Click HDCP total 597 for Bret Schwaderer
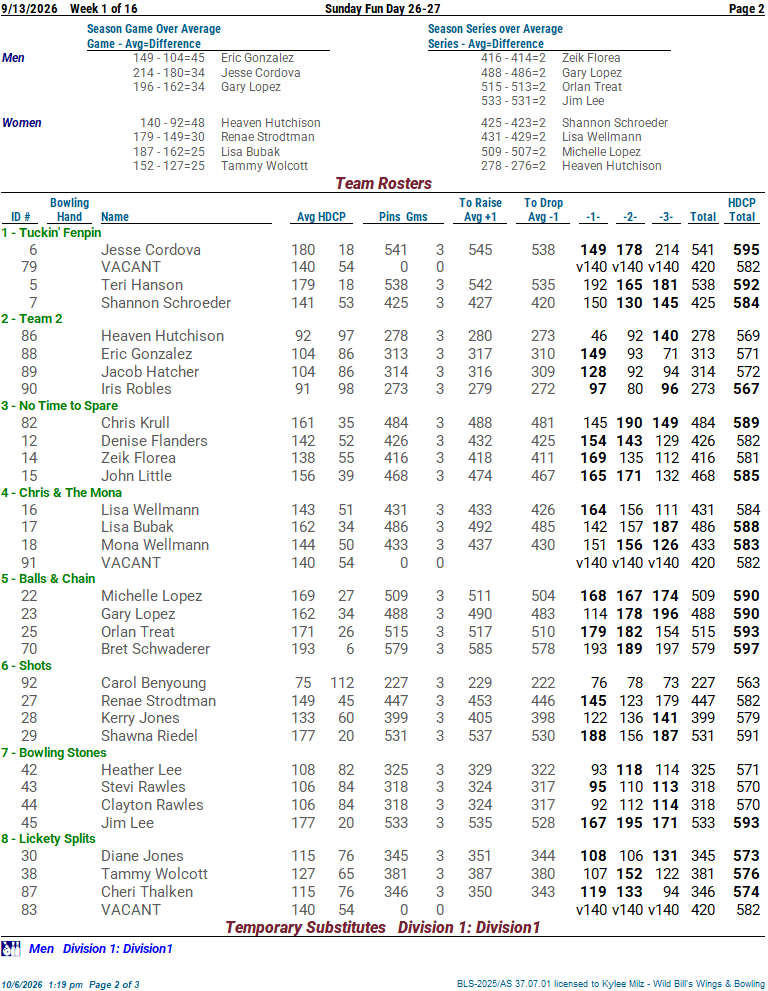768x991 pixels. (x=746, y=648)
